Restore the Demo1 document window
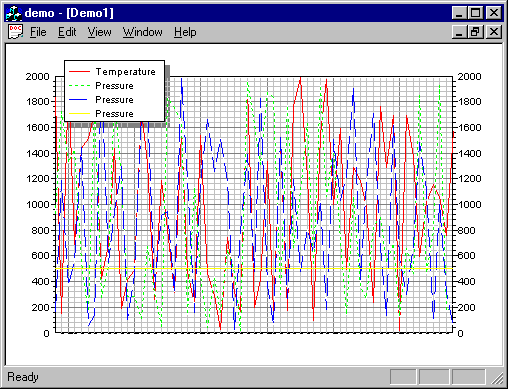Screen dimensions: 508x389 tap(476, 32)
